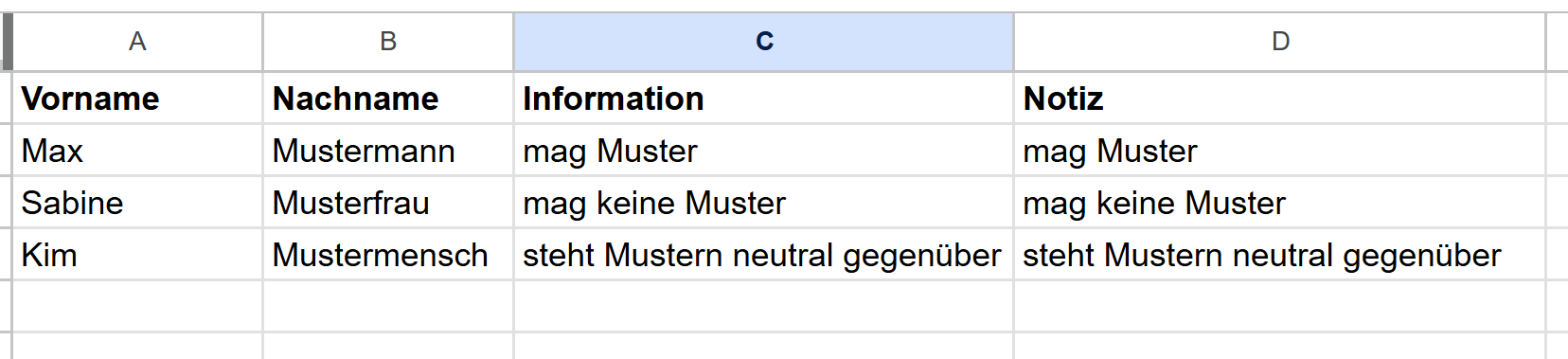Image resolution: width=1568 pixels, height=359 pixels.
Task: Select the cell containing Mustermann
Action: coord(388,151)
